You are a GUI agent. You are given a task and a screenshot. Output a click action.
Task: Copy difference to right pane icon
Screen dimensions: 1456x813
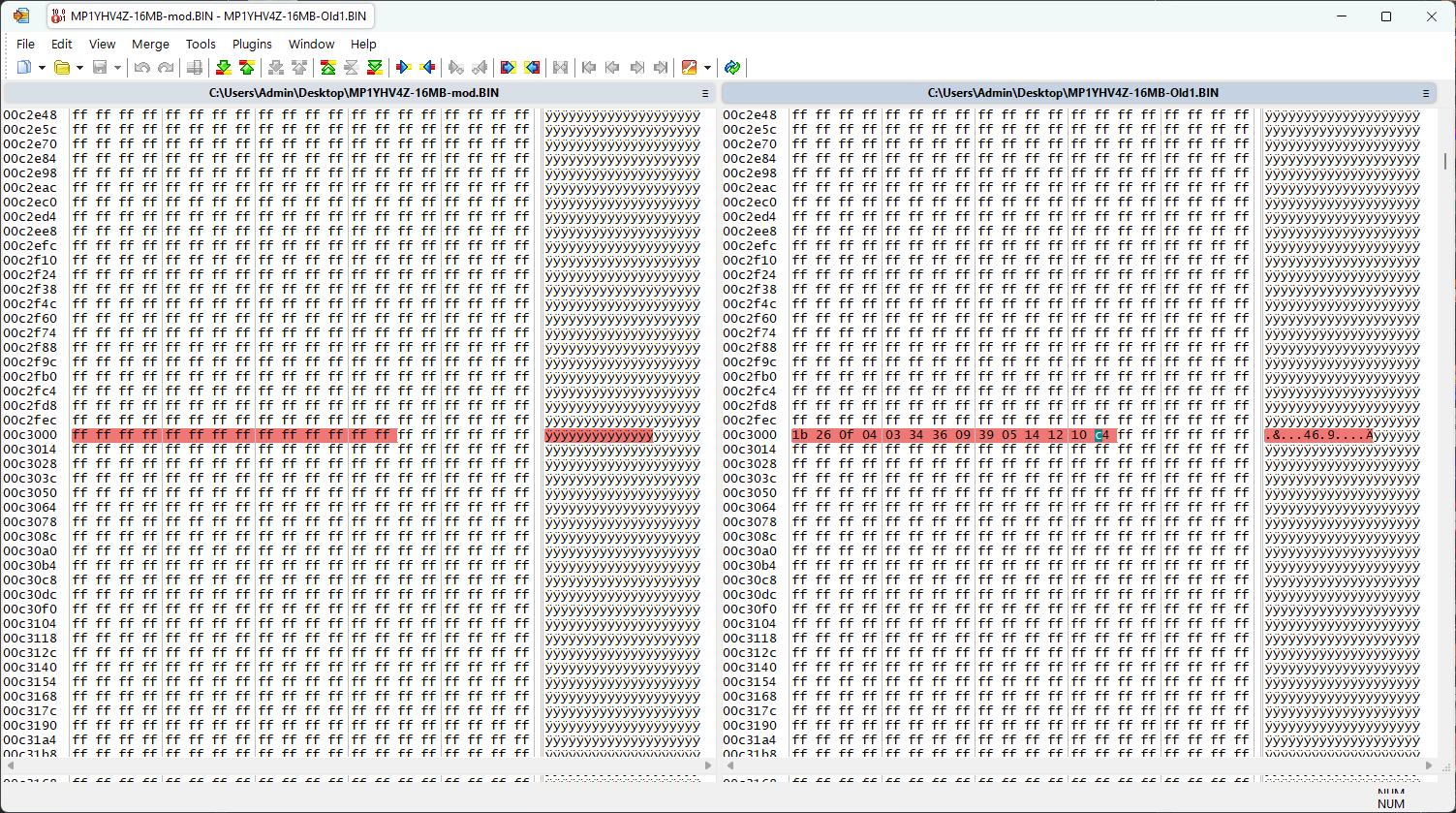click(405, 68)
